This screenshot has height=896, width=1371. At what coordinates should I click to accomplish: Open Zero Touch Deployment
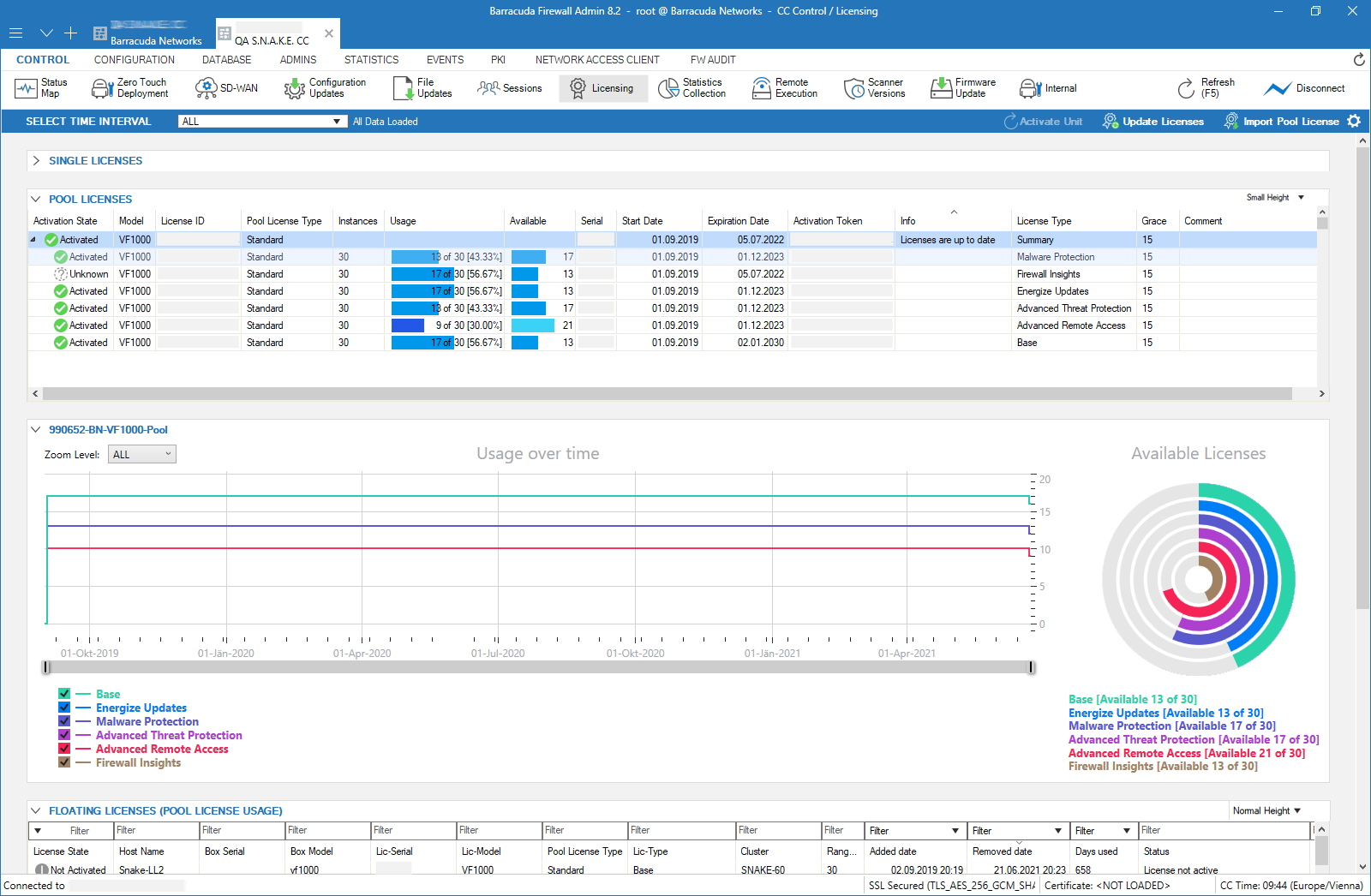click(130, 88)
